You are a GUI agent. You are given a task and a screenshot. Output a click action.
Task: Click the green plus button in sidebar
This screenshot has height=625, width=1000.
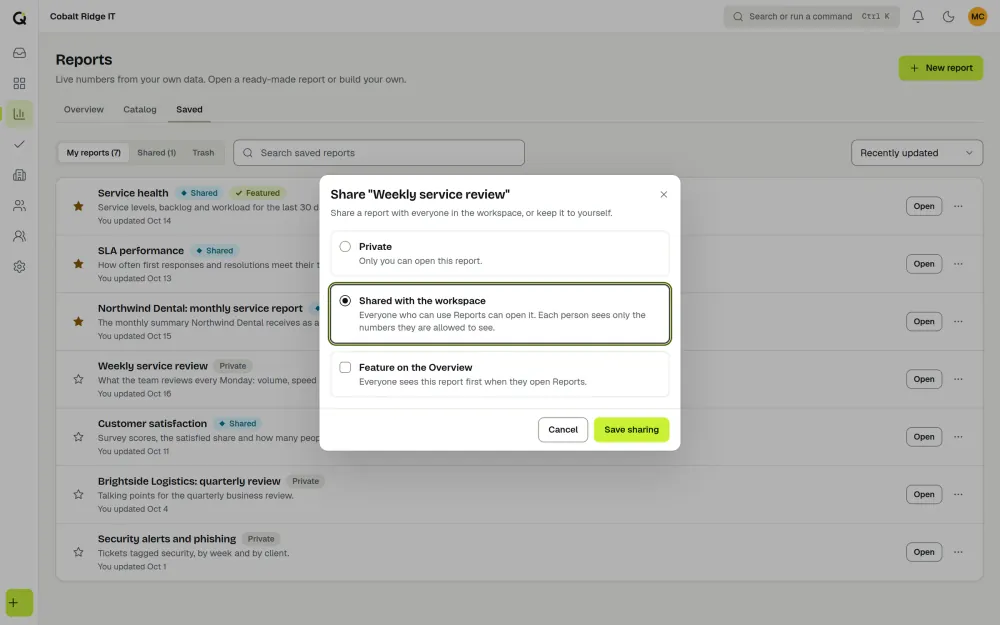19,603
